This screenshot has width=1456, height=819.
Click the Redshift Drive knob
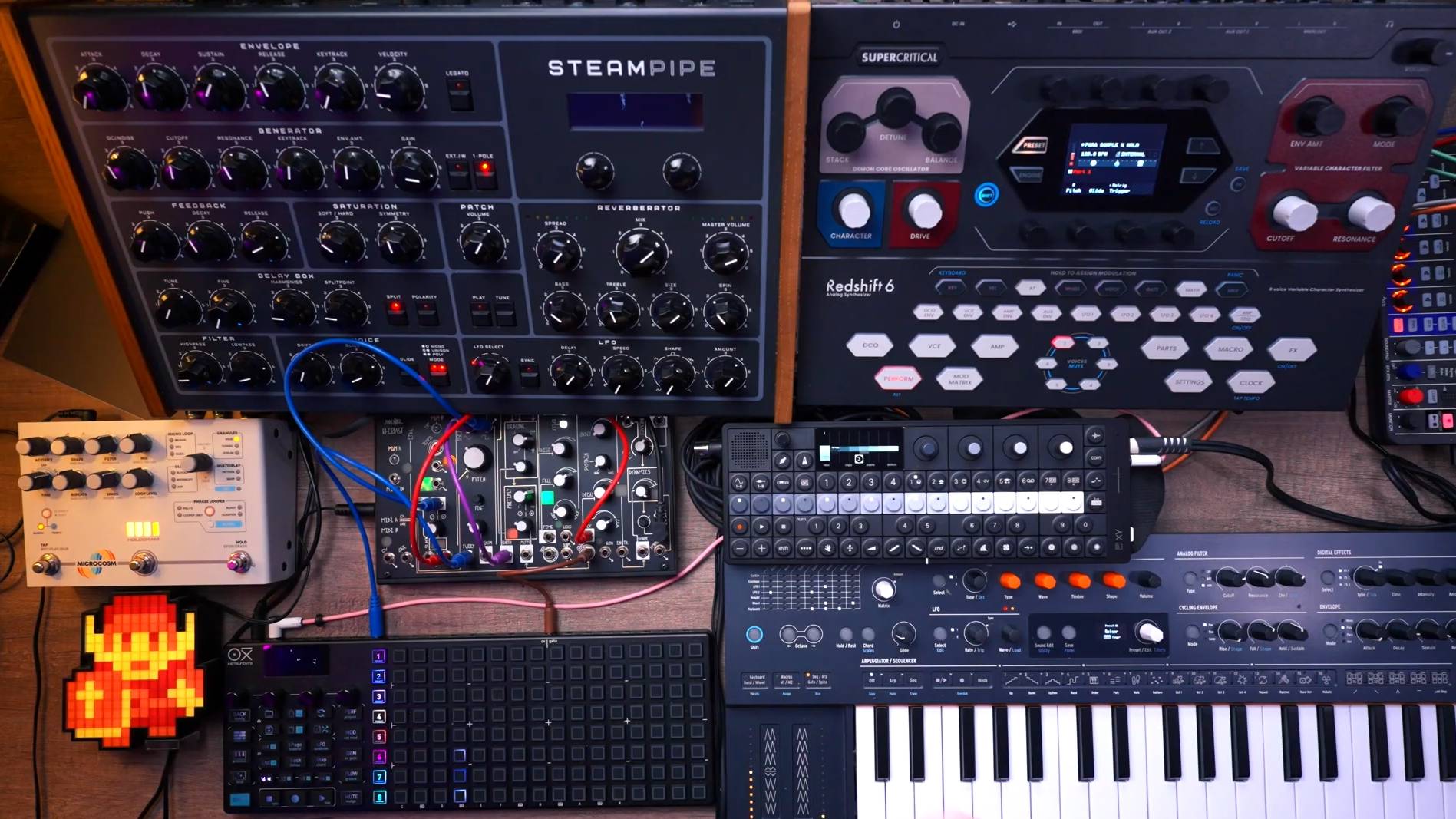[923, 210]
